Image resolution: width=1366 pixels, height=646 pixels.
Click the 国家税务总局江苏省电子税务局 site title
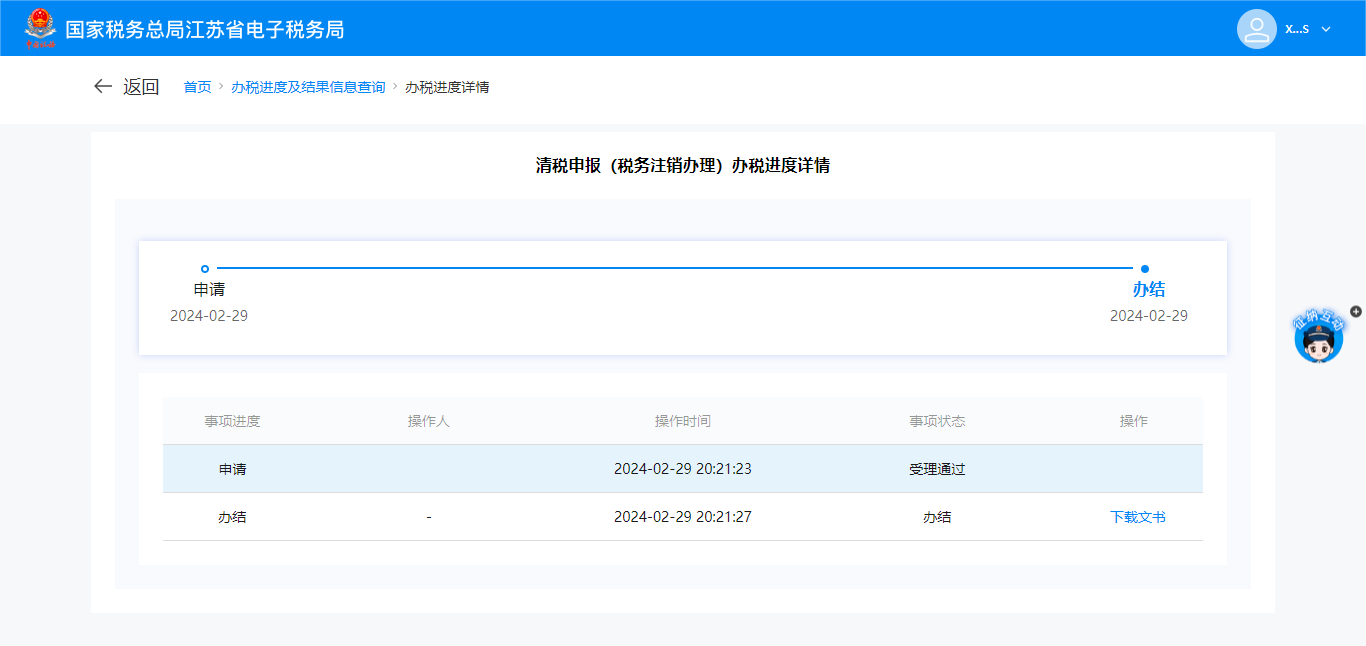(x=205, y=29)
